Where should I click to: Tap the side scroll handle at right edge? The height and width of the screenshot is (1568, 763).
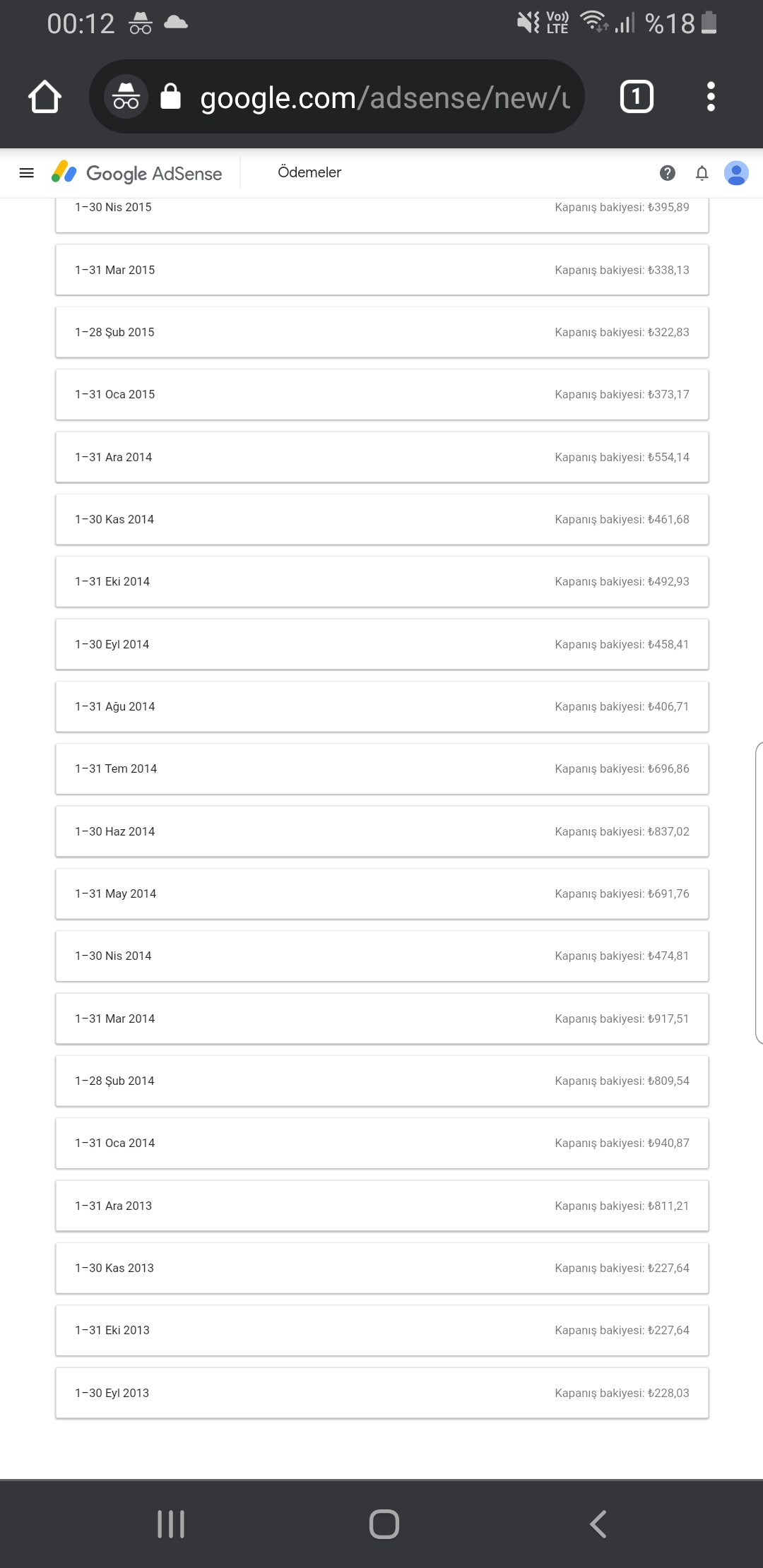759,892
